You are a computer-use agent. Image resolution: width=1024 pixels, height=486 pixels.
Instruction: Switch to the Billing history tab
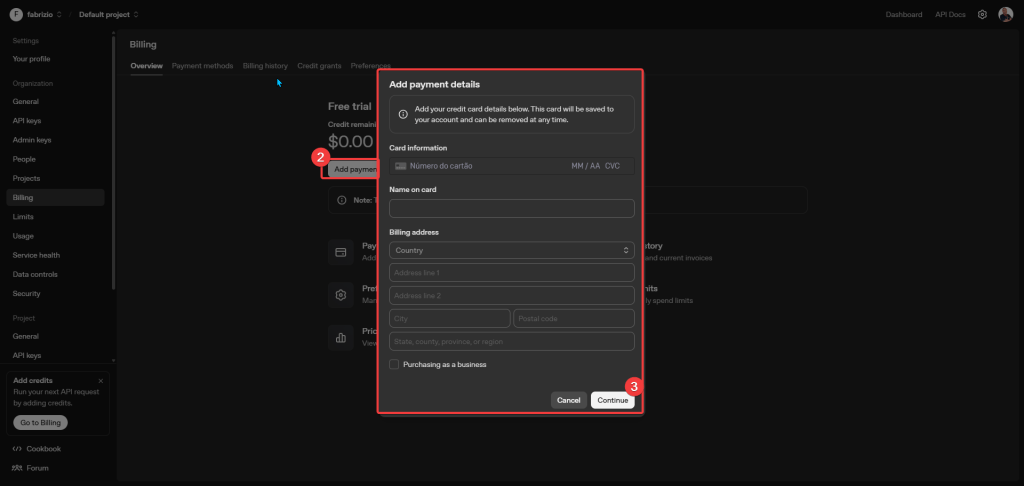point(265,66)
